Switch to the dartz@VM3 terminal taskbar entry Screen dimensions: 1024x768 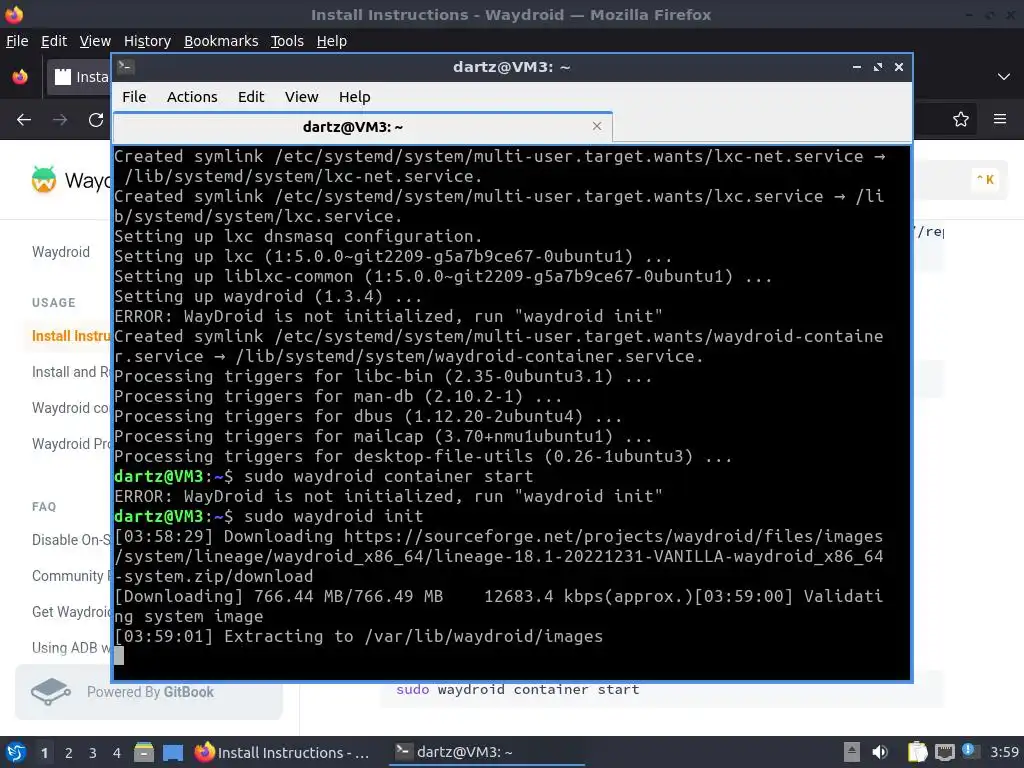(x=487, y=752)
